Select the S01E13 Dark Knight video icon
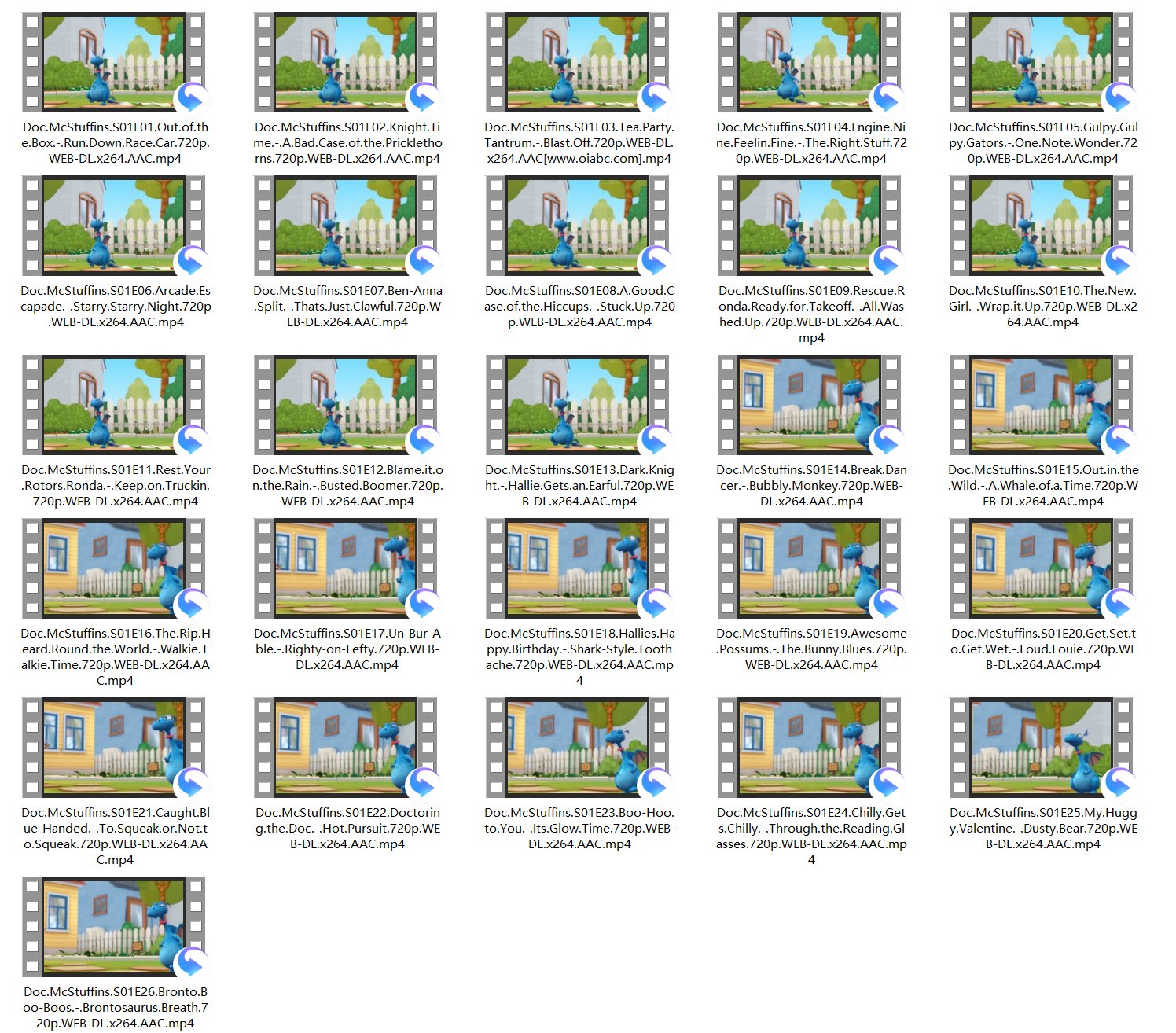Image resolution: width=1176 pixels, height=1033 pixels. click(x=579, y=405)
